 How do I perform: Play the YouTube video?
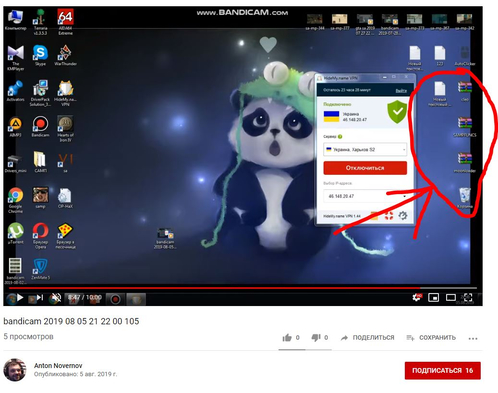pyautogui.click(x=20, y=297)
